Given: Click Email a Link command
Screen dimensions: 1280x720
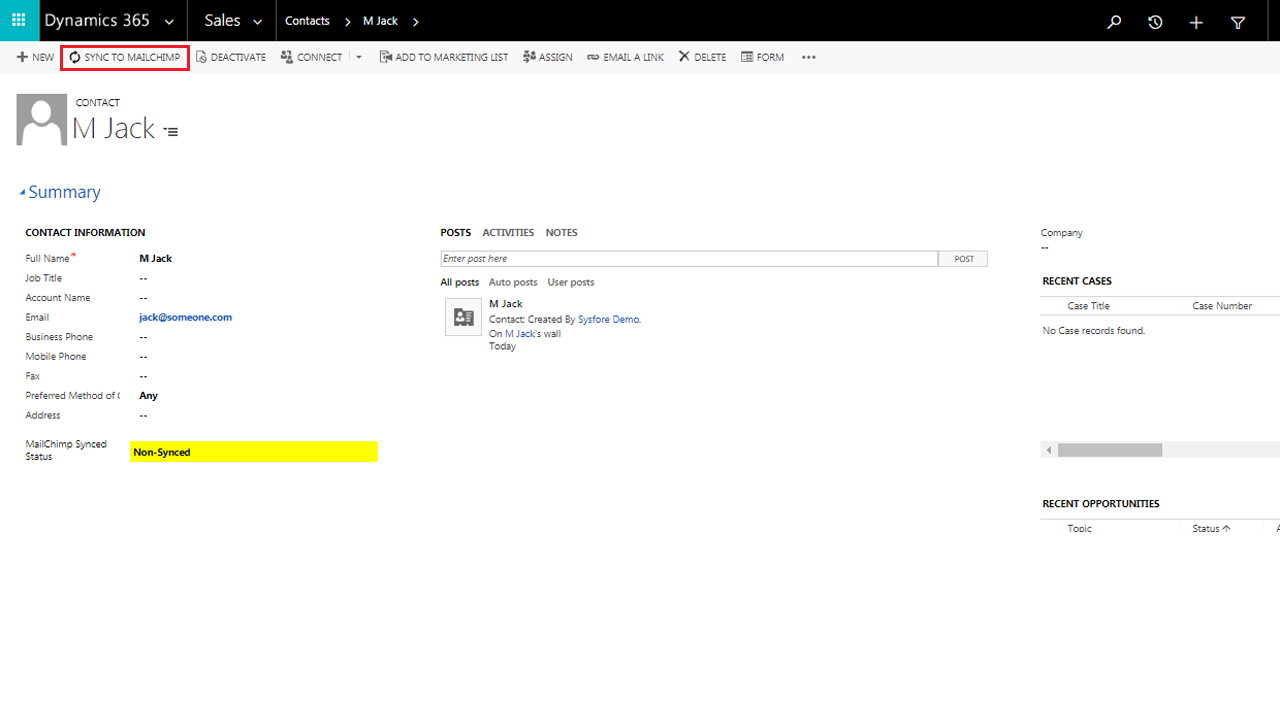Looking at the screenshot, I should click(625, 57).
